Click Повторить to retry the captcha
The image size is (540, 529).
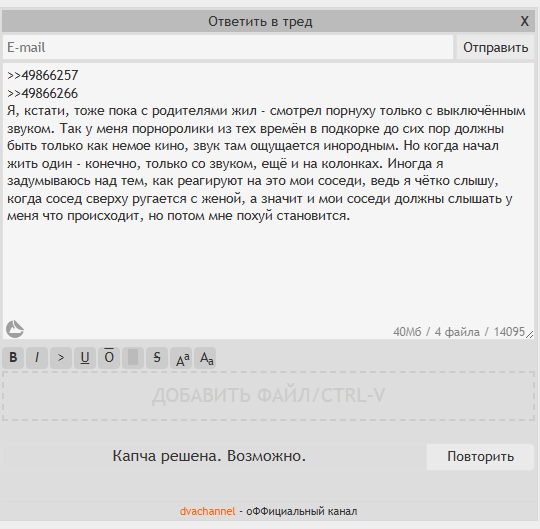[x=480, y=457]
